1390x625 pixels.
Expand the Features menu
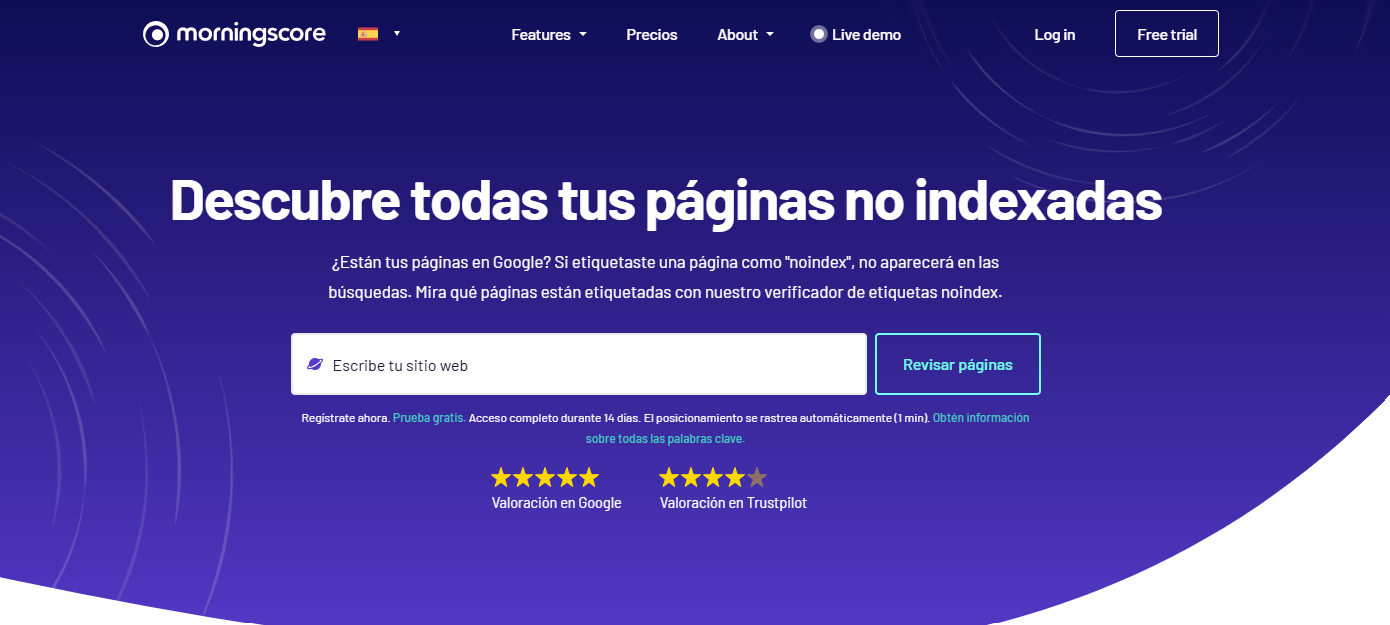pyautogui.click(x=548, y=35)
